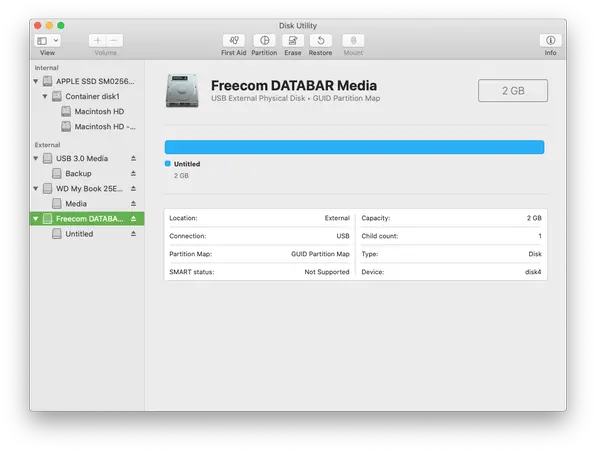Click the yellow minimize window button
Image resolution: width=595 pixels, height=450 pixels.
pyautogui.click(x=49, y=25)
